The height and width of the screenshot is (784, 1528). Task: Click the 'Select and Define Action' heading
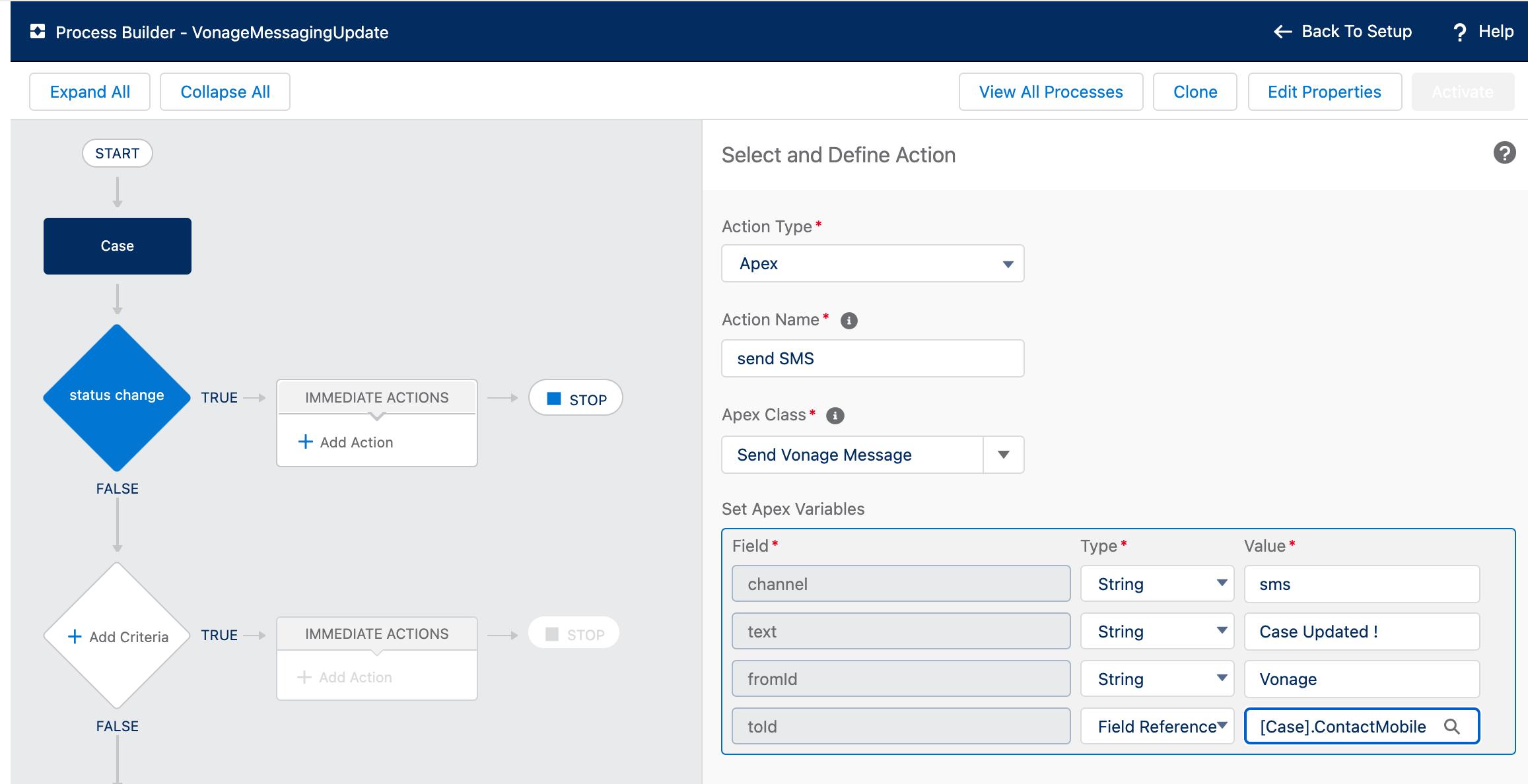pyautogui.click(x=839, y=154)
